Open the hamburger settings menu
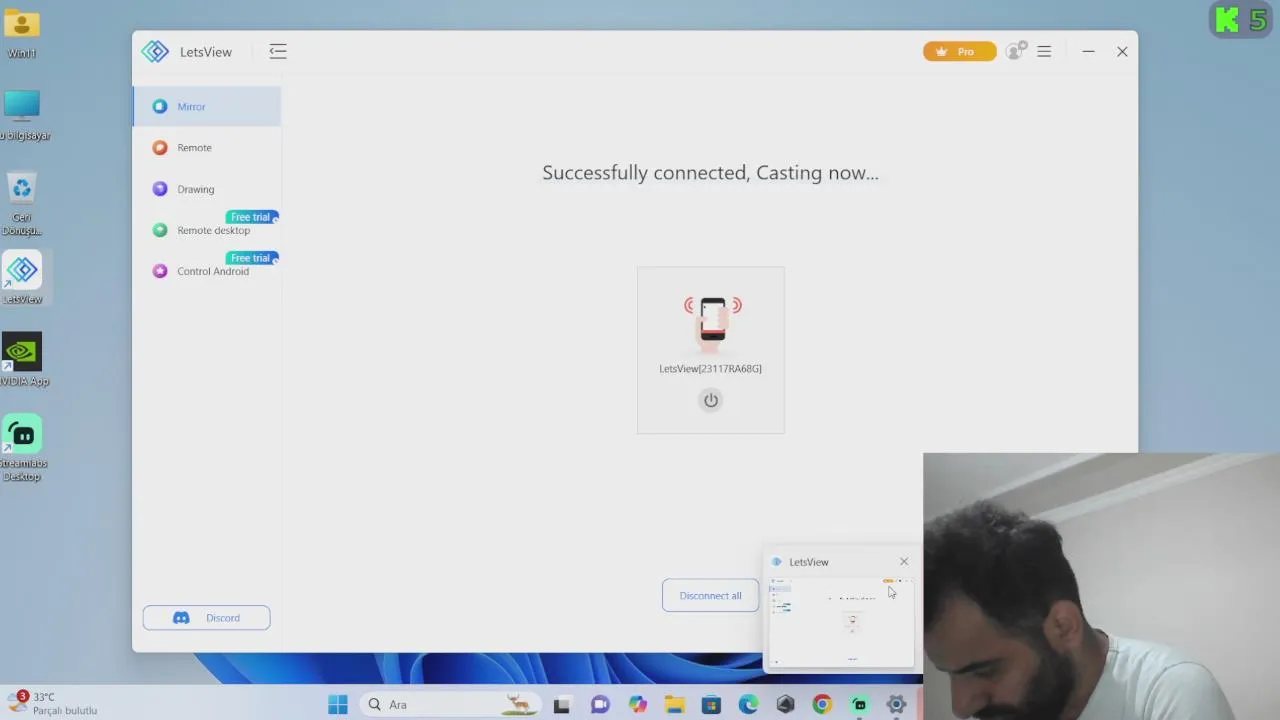Image resolution: width=1280 pixels, height=720 pixels. (1044, 52)
